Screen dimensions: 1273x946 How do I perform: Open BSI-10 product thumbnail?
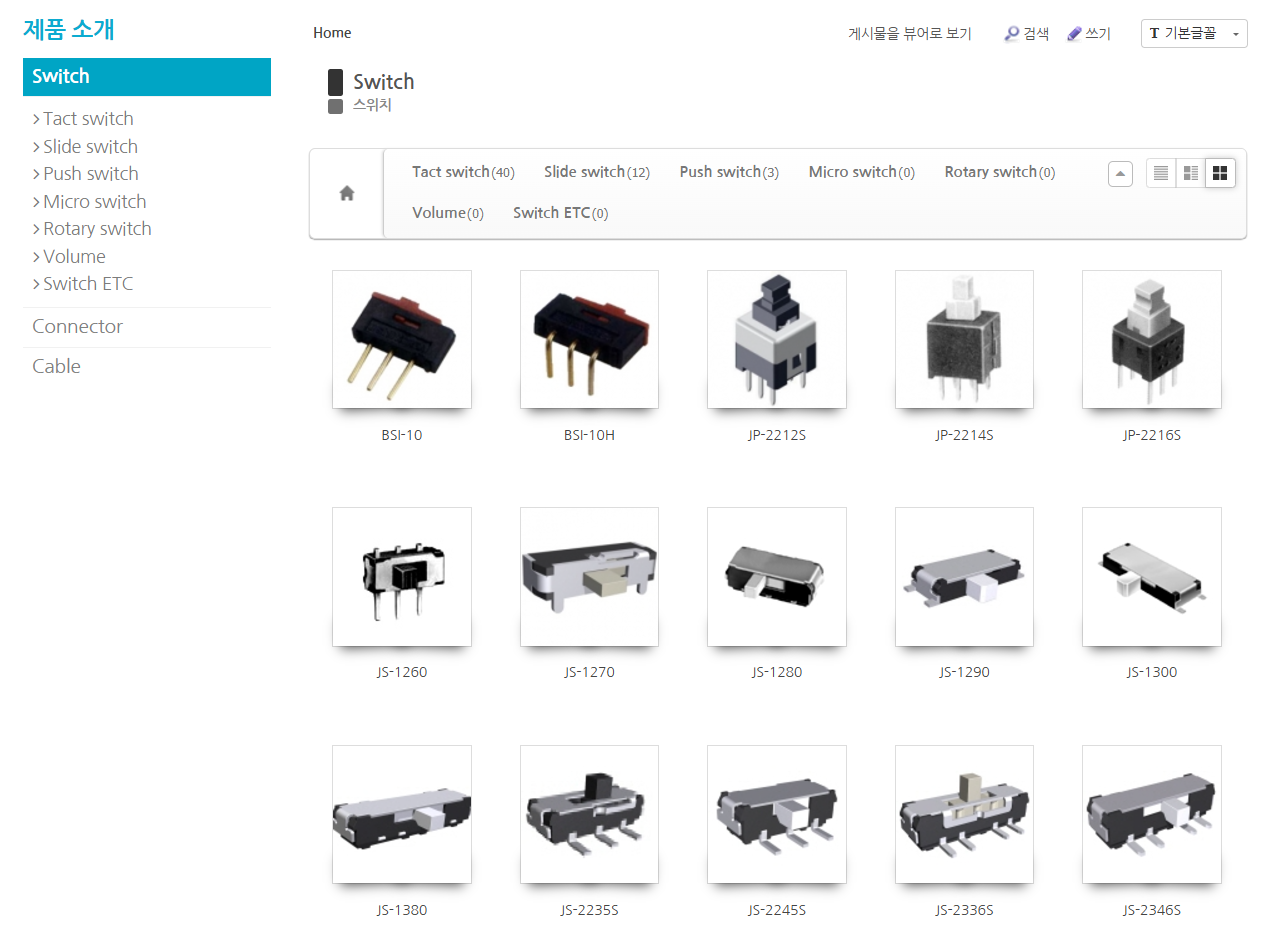pos(402,339)
